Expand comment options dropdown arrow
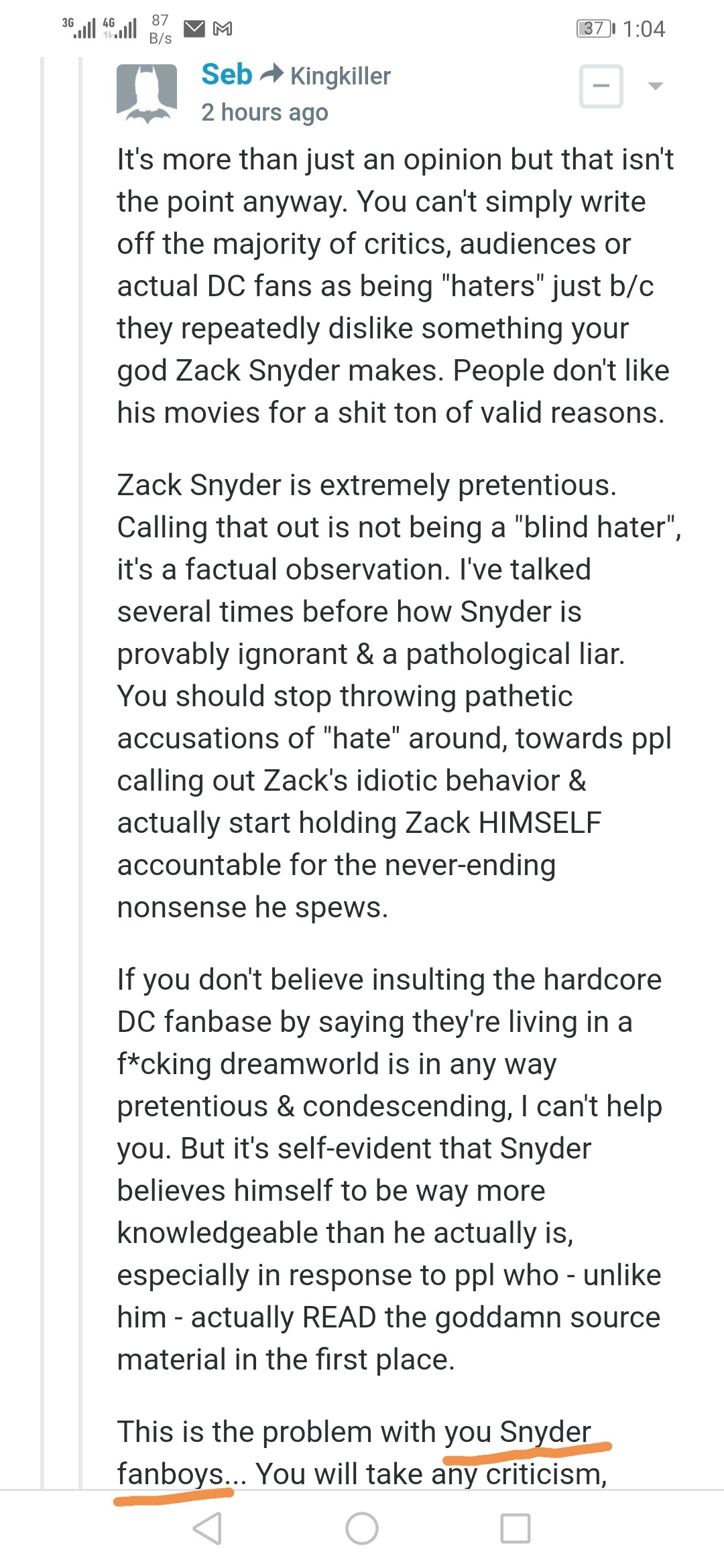 (x=656, y=86)
